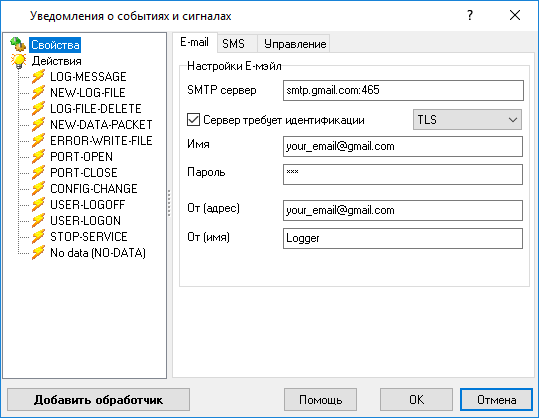
Task: Select the USER-LOGON tree item
Action: (85, 221)
